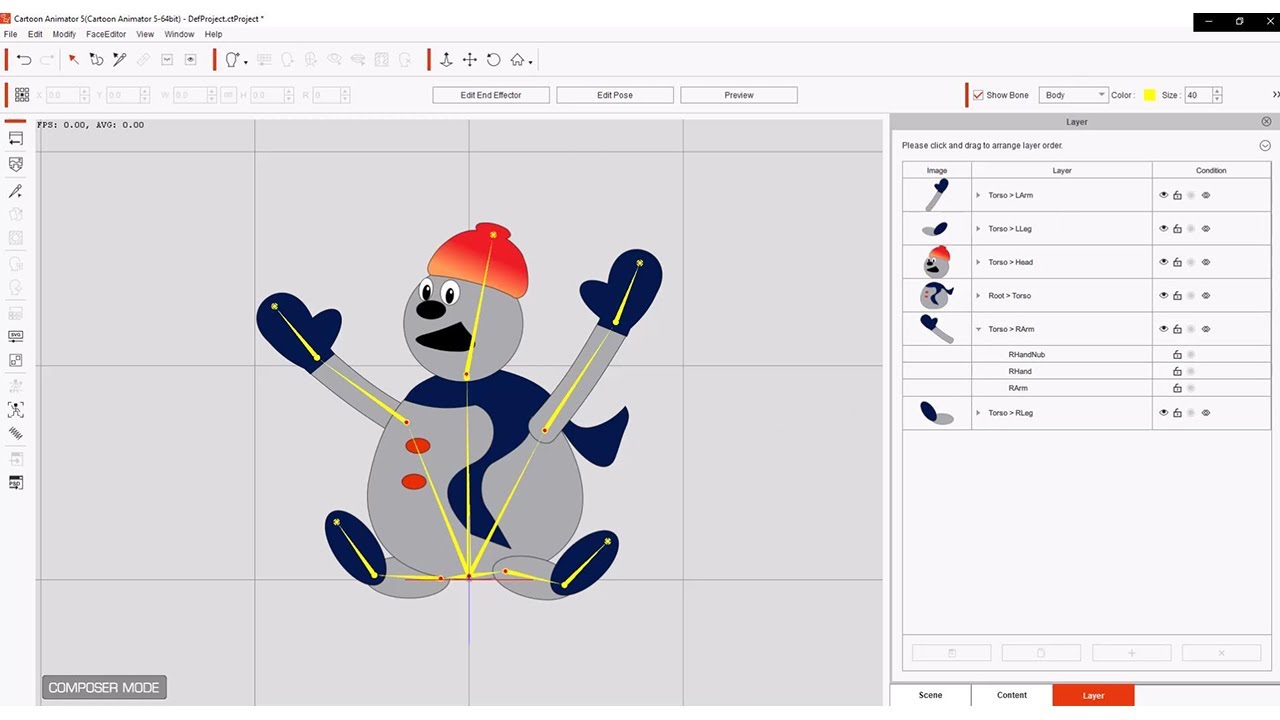This screenshot has height=720, width=1280.
Task: Toggle the lock for RHand sublayer
Action: [1177, 371]
